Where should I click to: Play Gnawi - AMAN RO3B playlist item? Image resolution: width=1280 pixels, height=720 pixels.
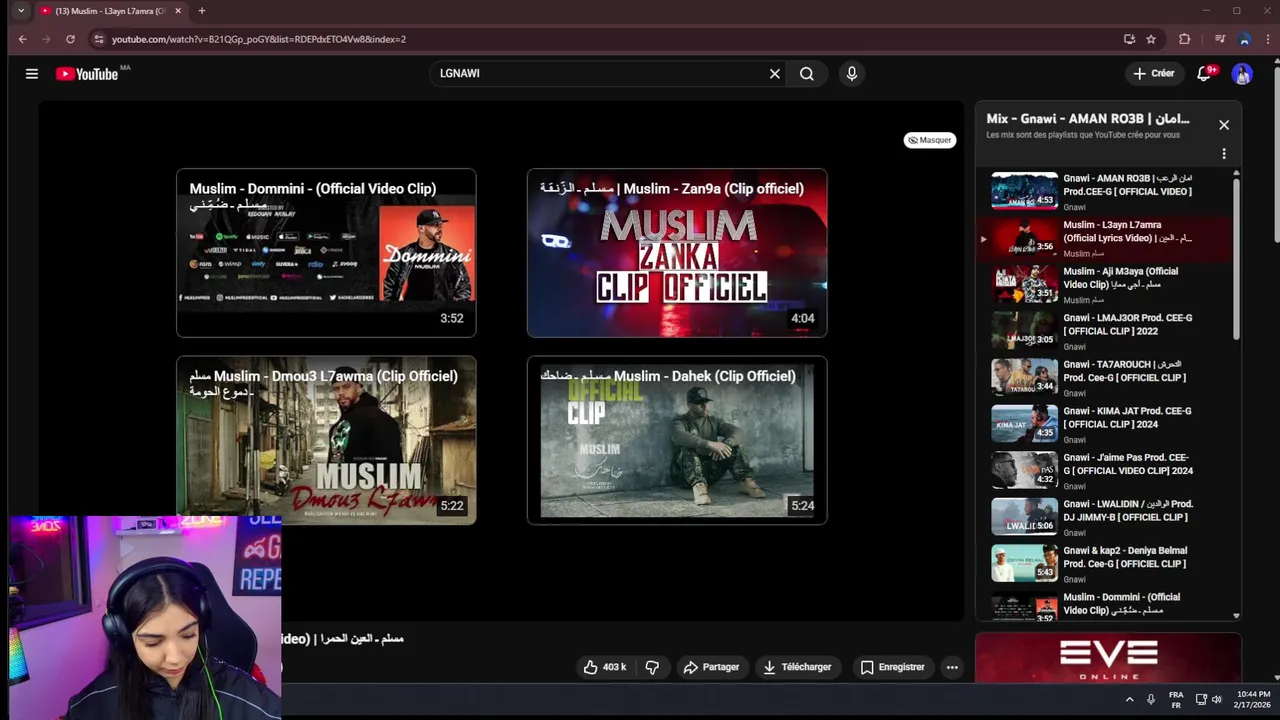coord(1105,192)
